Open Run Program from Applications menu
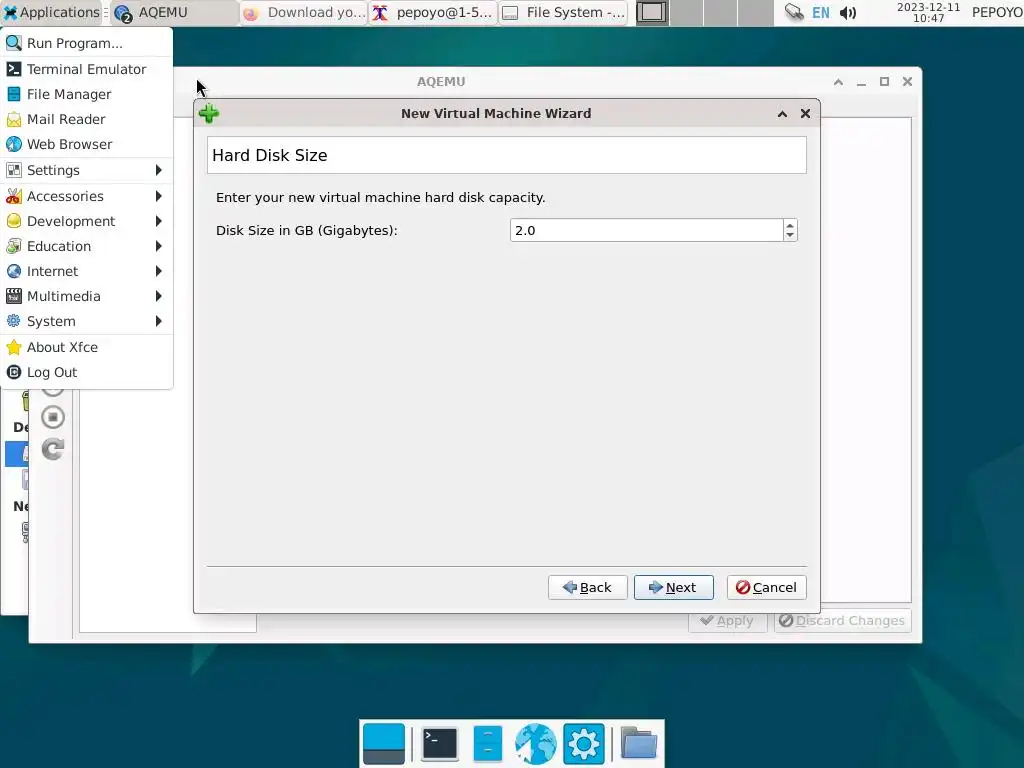 point(87,43)
